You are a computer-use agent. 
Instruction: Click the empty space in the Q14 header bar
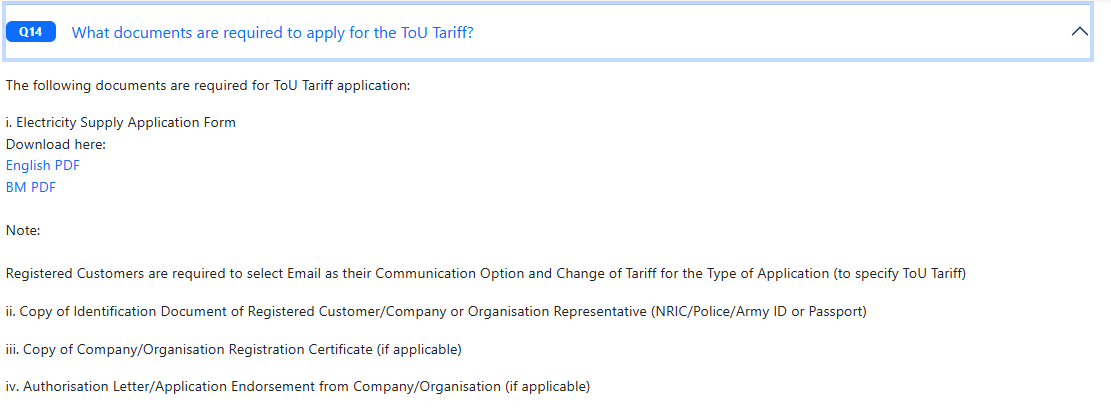tap(772, 32)
